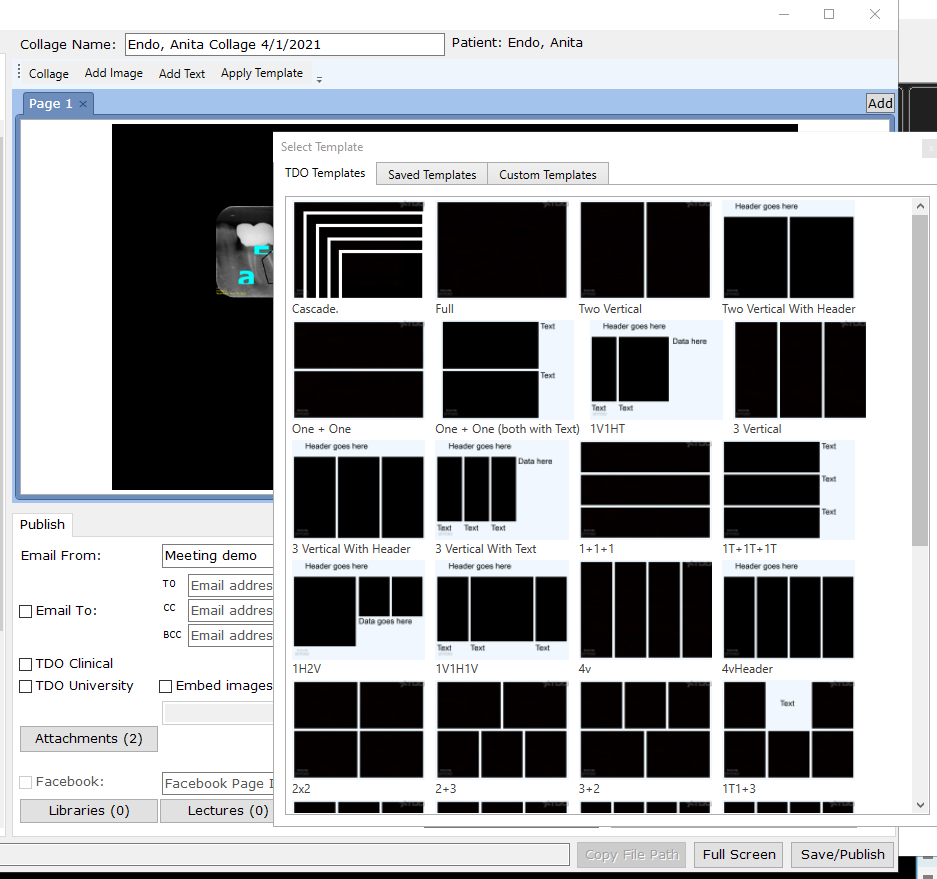This screenshot has width=937, height=879.
Task: Pick the One + One template
Action: point(358,369)
